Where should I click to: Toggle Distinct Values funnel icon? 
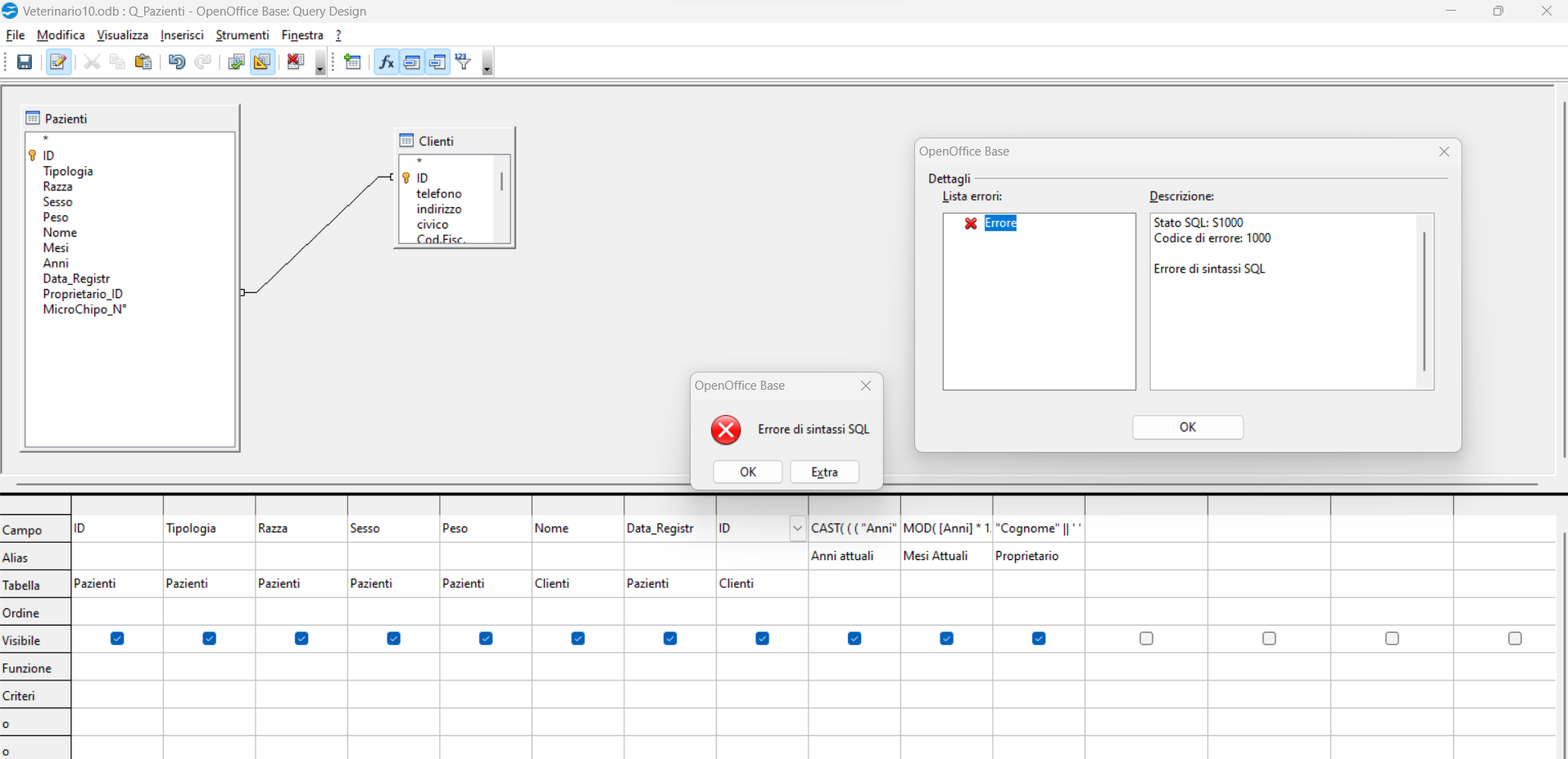pyautogui.click(x=464, y=62)
